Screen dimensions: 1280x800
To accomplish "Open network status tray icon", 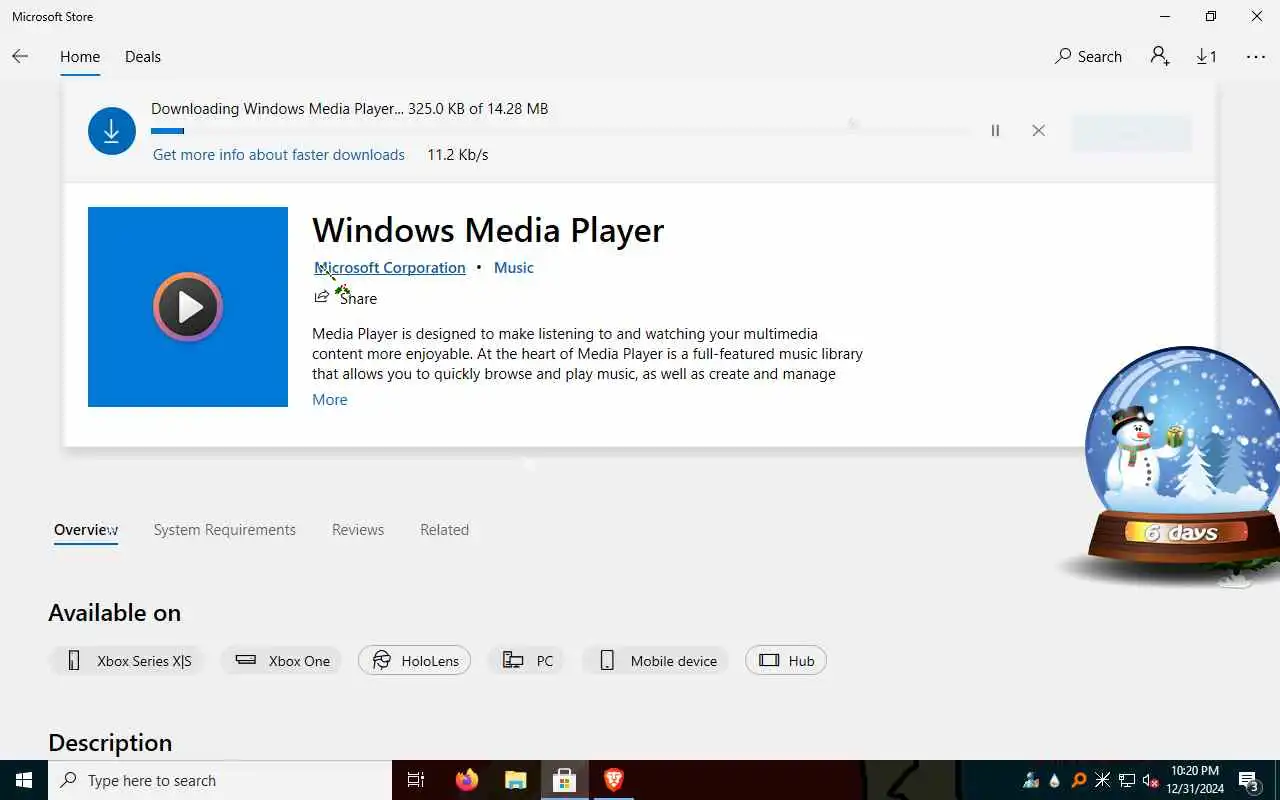I will (1127, 780).
